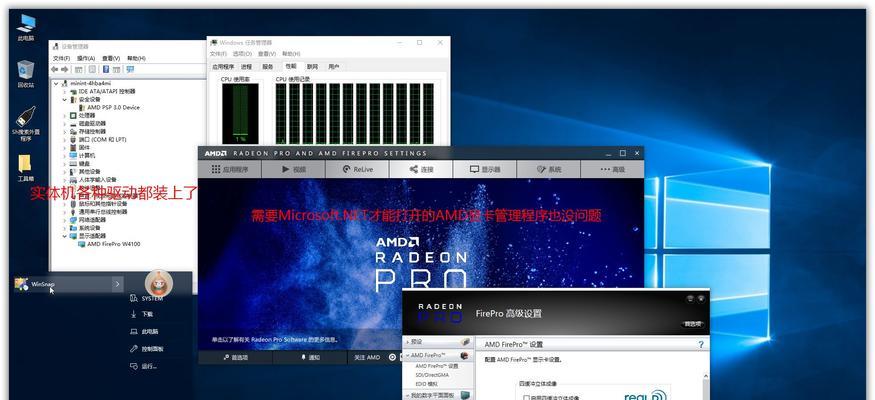Expand the 计算机 node

coord(65,156)
